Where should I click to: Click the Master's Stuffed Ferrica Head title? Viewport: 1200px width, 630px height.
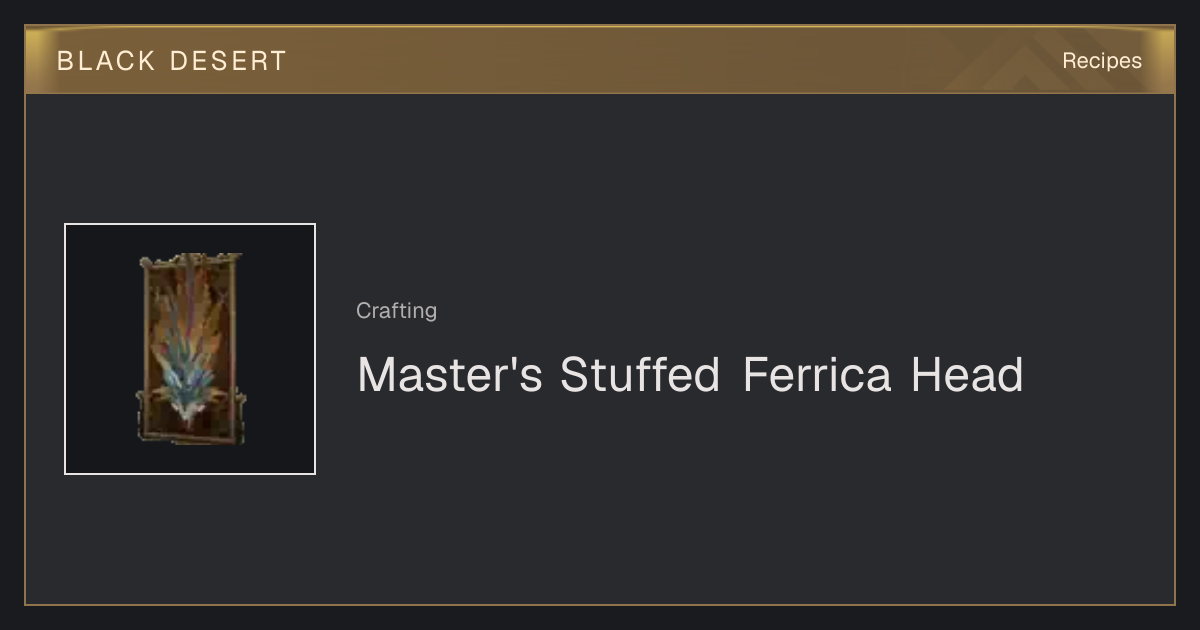click(x=690, y=375)
